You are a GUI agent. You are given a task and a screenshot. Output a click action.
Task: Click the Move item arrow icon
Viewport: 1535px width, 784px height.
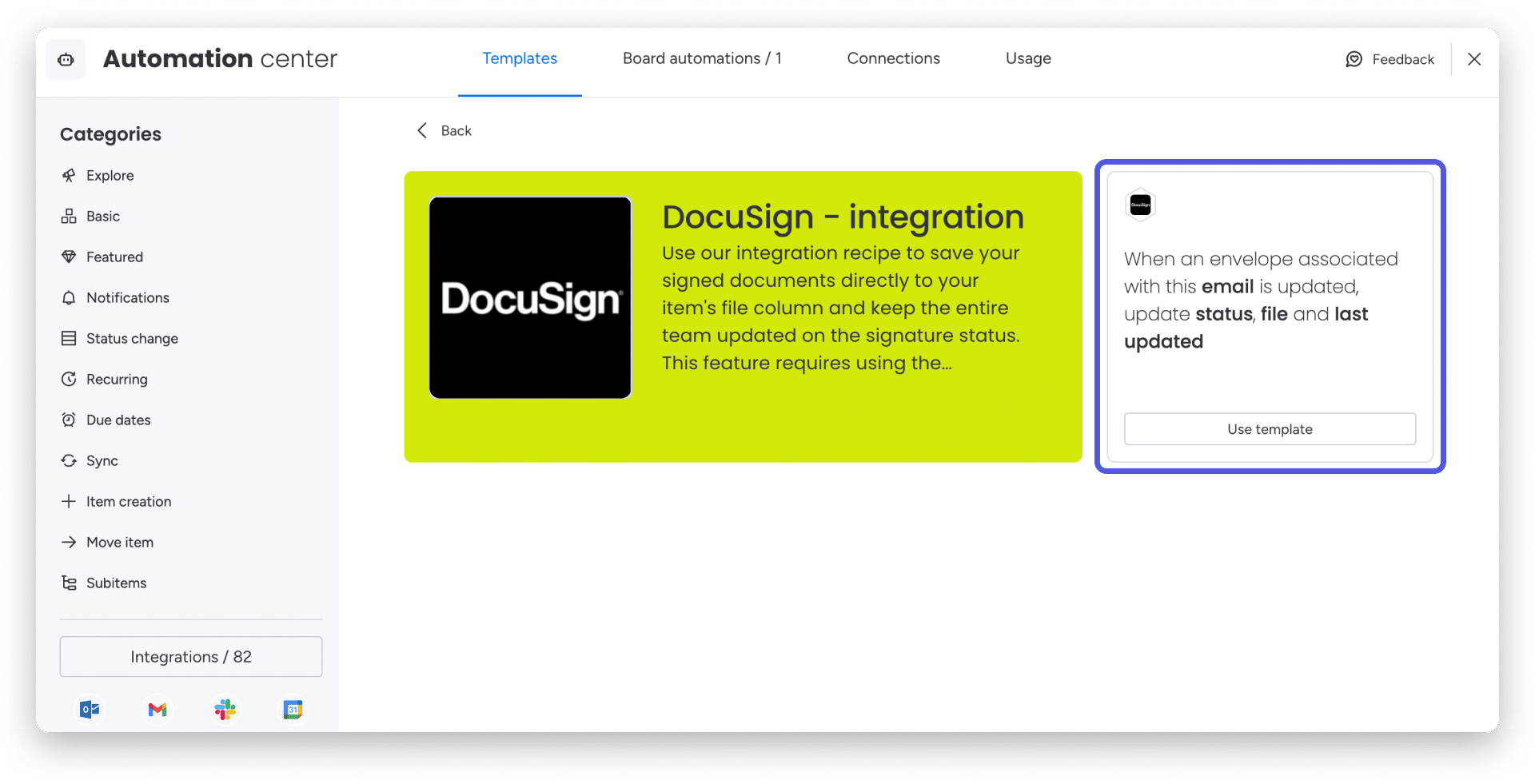click(x=69, y=542)
